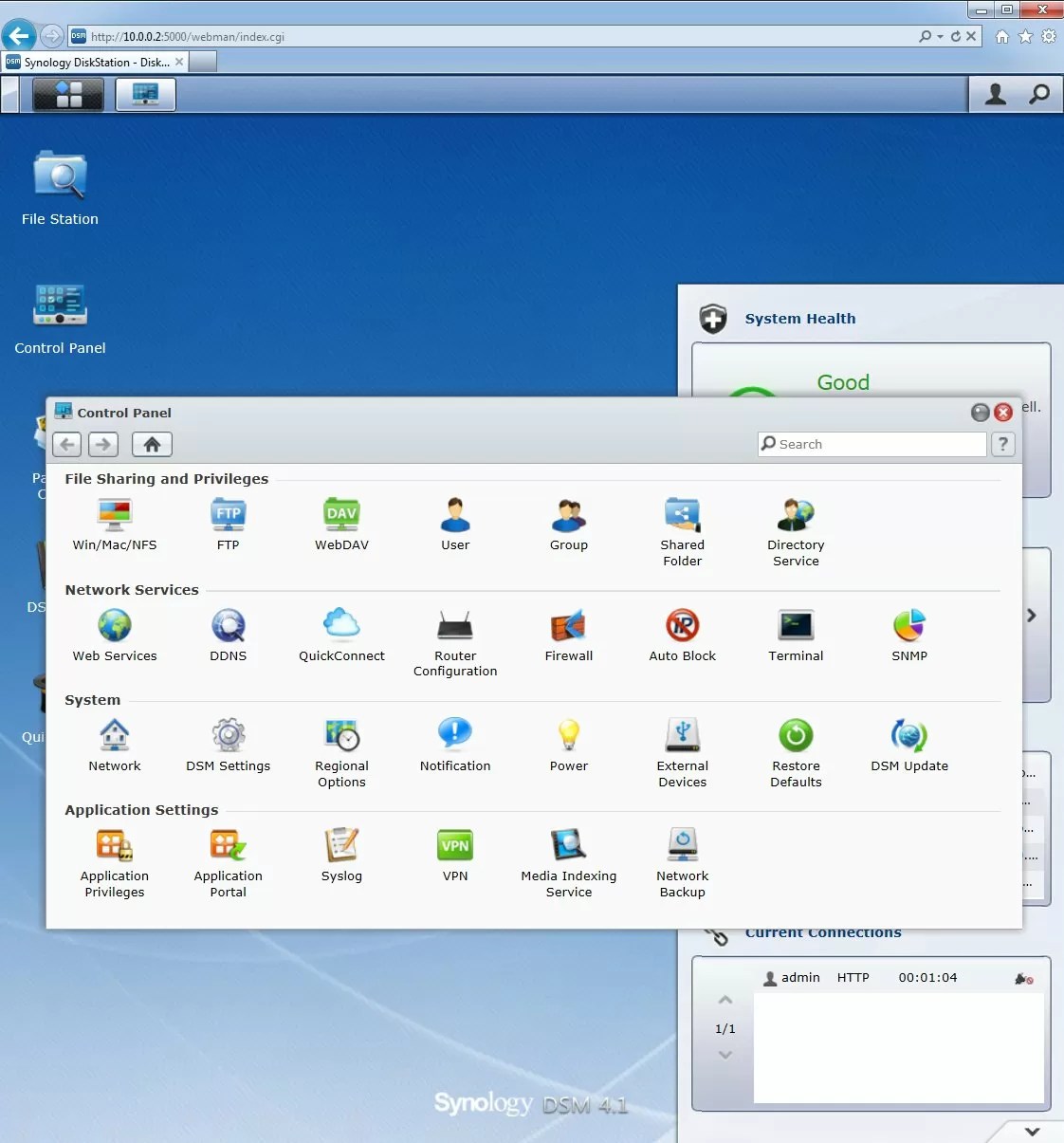1064x1143 pixels.
Task: Expand the widget panel right chevron
Action: click(1032, 616)
